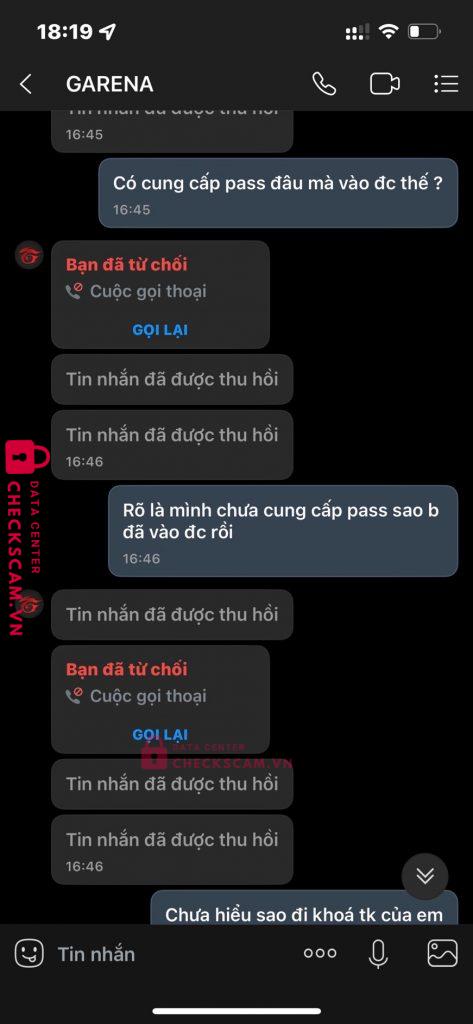The height and width of the screenshot is (1024, 473).
Task: Tap GARENA avatar beside first declined call
Action: (29, 255)
